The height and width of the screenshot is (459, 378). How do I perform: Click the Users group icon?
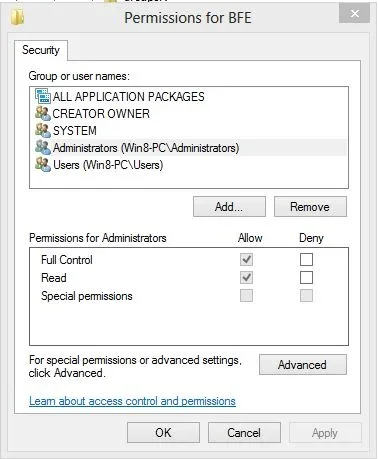tap(43, 164)
